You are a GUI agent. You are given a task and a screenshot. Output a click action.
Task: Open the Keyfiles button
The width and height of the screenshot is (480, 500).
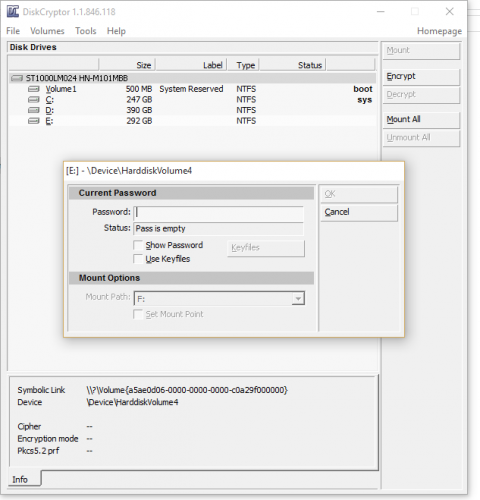point(266,248)
